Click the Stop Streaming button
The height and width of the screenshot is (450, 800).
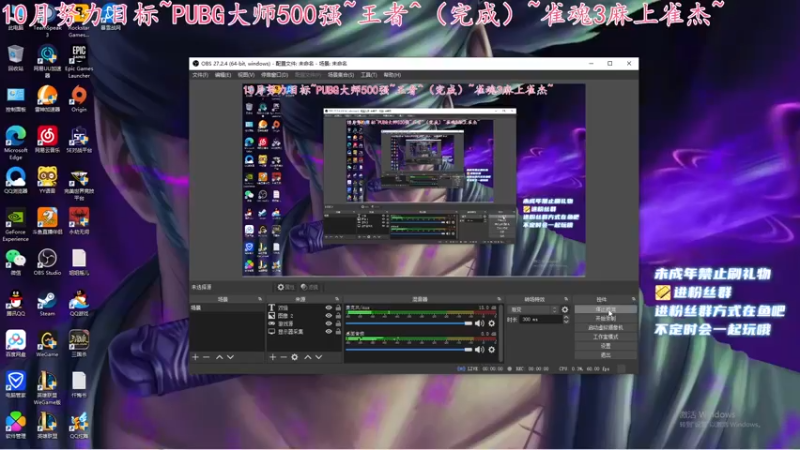606,309
